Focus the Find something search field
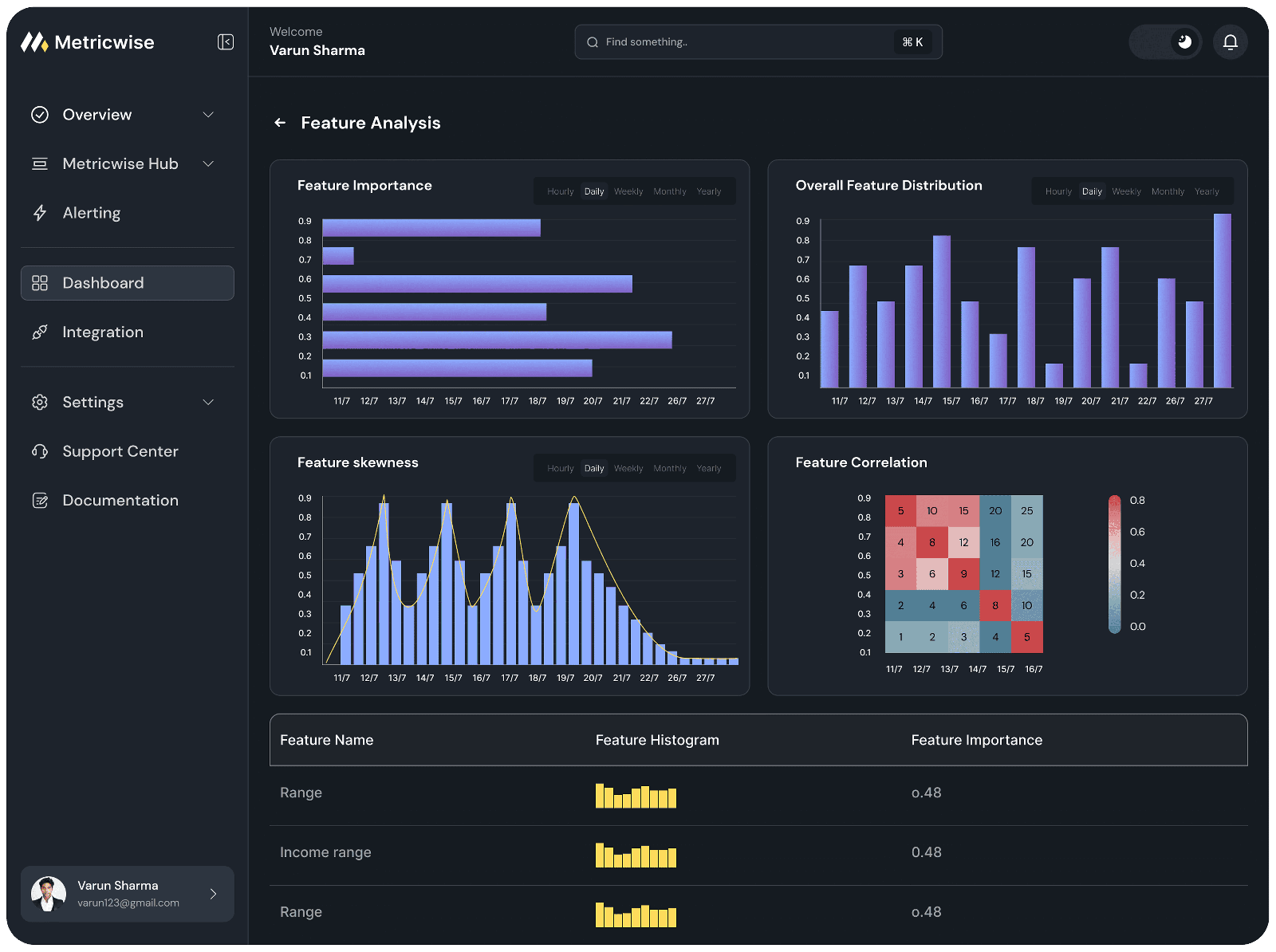The width and height of the screenshot is (1276, 952). pyautogui.click(x=758, y=42)
